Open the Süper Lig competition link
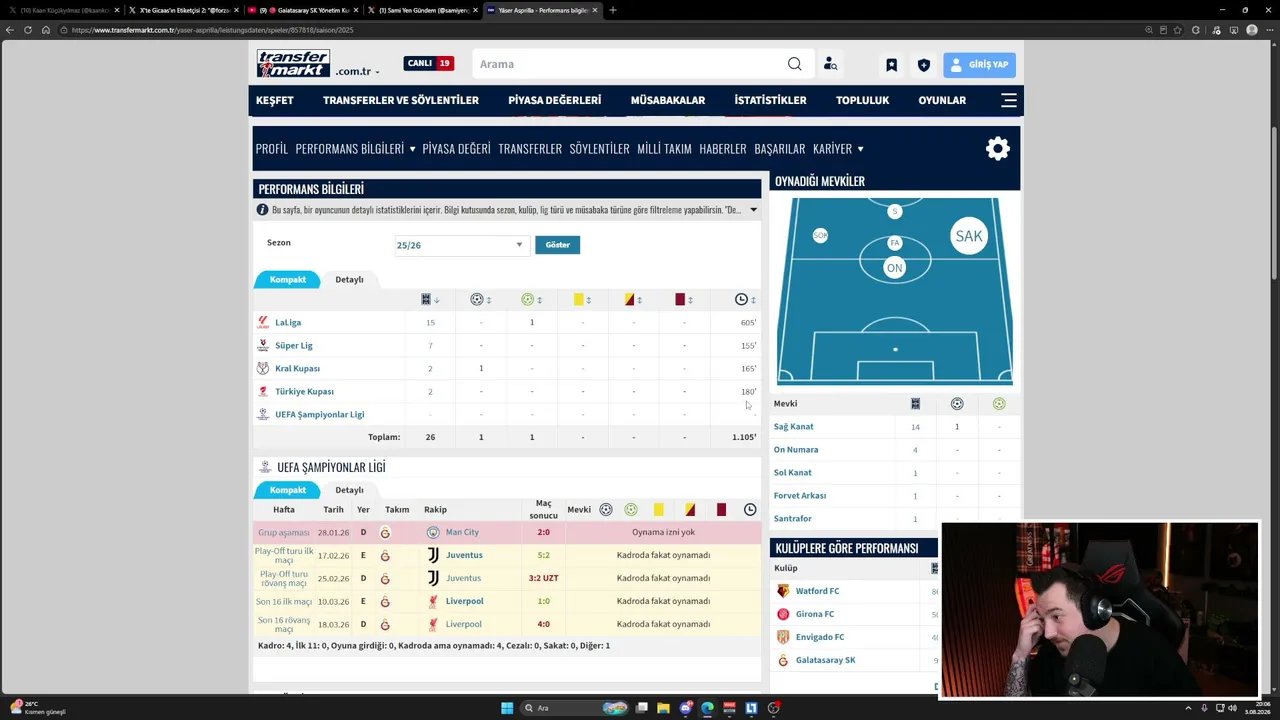 (x=294, y=346)
